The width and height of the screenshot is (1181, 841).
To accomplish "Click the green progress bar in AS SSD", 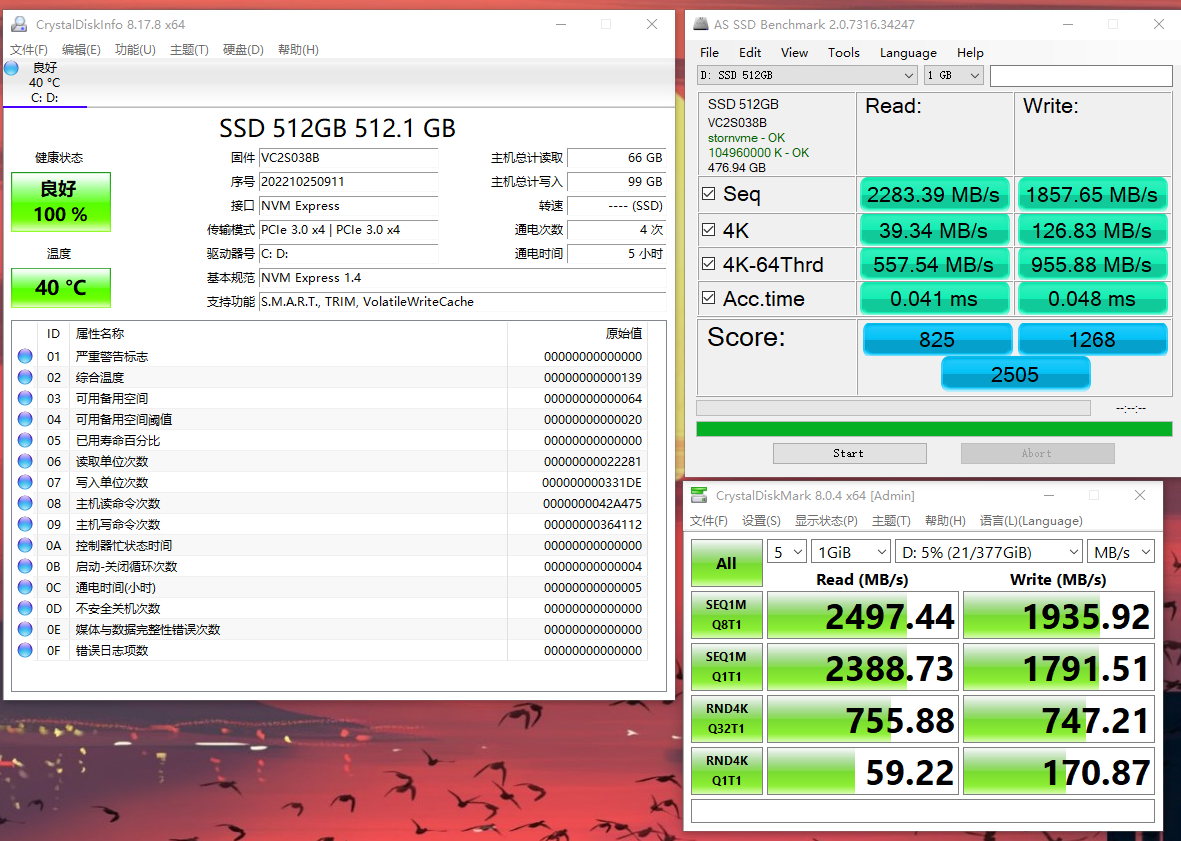I will coord(934,428).
